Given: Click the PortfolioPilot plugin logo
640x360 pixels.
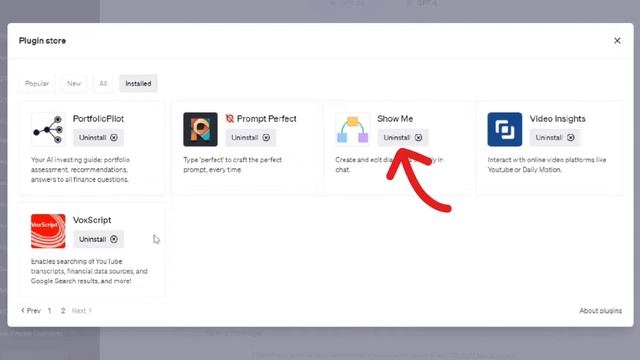Looking at the screenshot, I should (48, 129).
